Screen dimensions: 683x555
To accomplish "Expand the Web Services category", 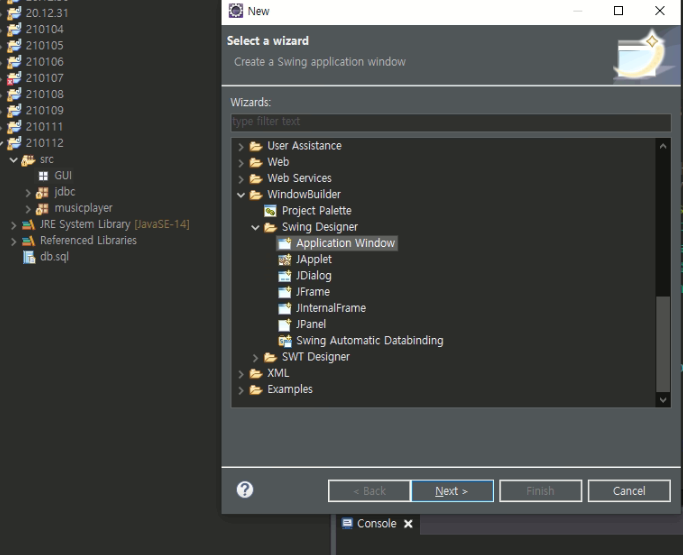I will pos(241,179).
